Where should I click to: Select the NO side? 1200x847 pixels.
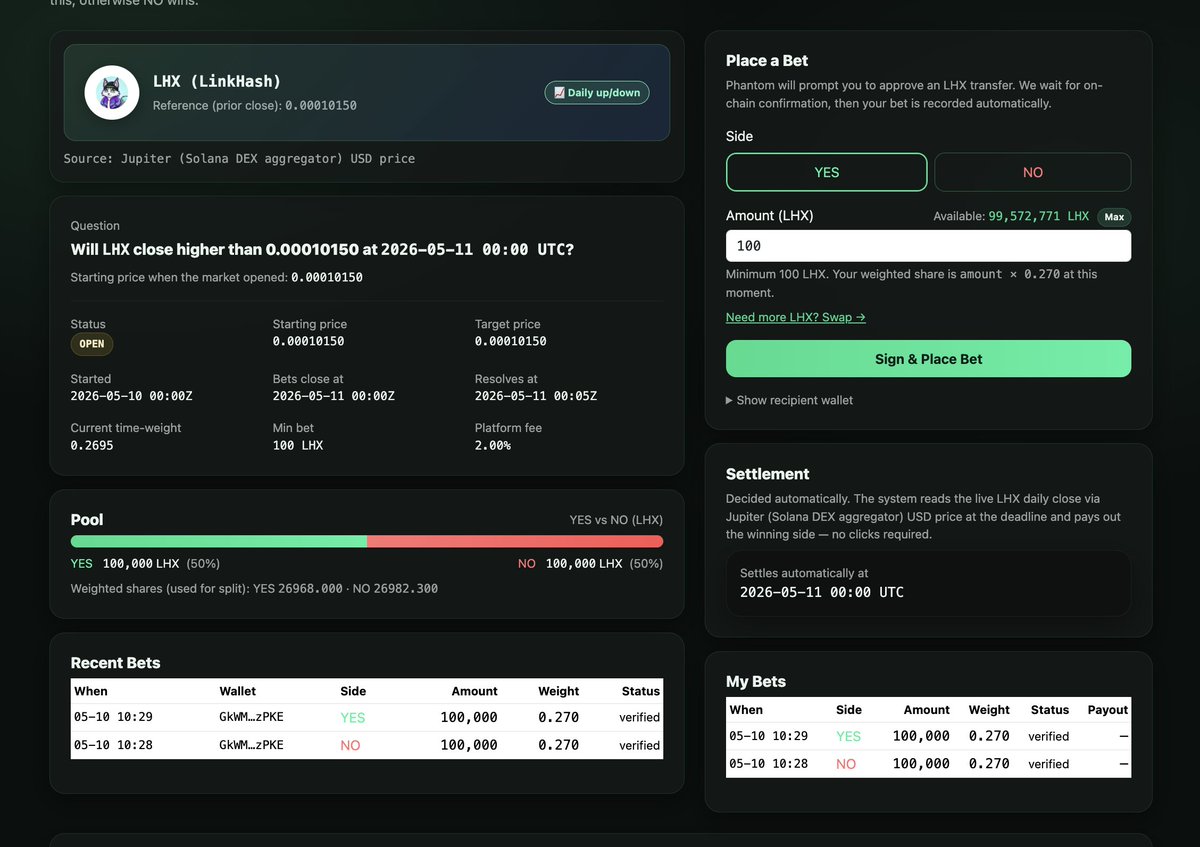[x=1033, y=172]
